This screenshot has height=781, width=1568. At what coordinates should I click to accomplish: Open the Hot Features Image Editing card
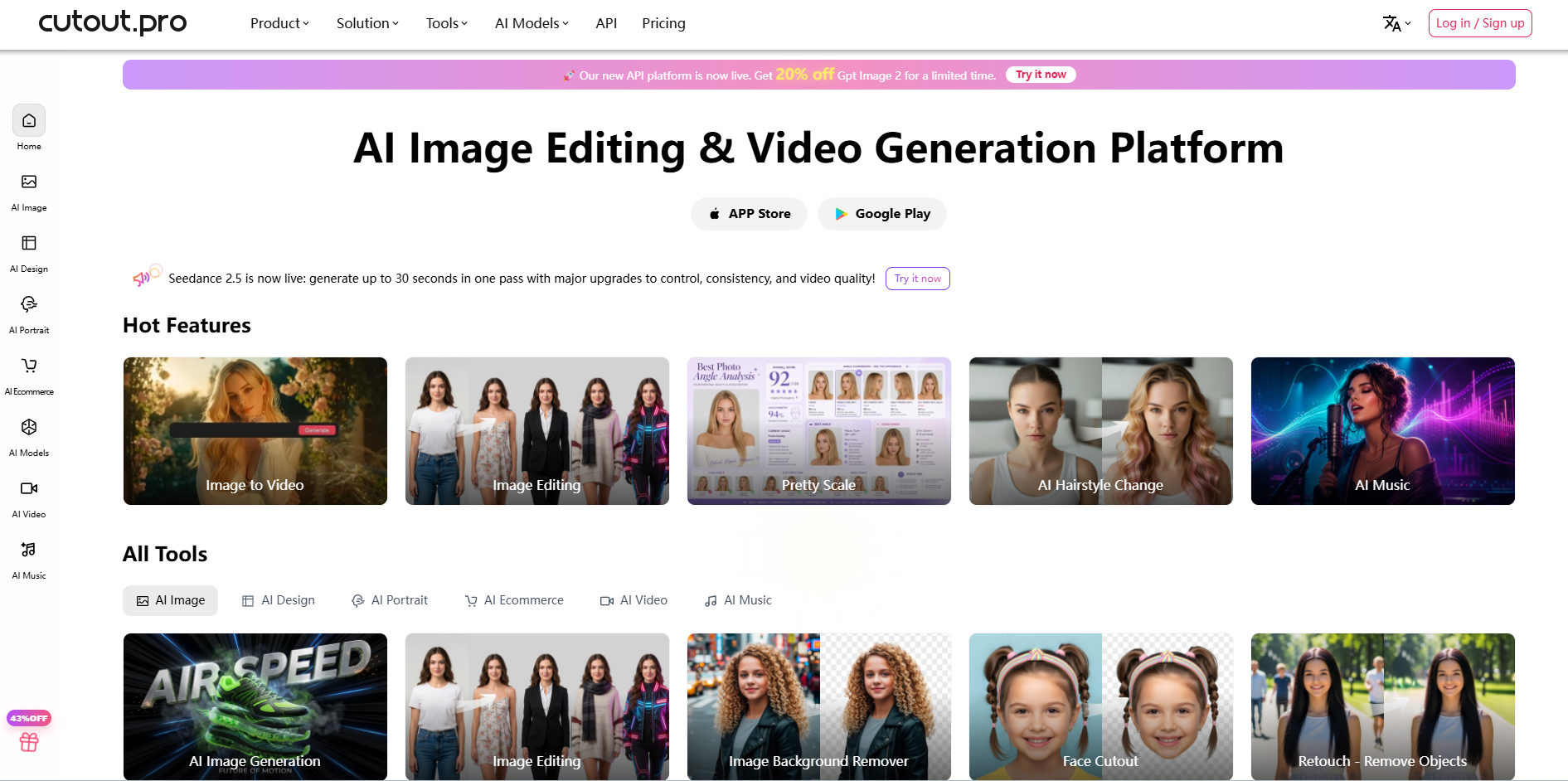coord(537,431)
